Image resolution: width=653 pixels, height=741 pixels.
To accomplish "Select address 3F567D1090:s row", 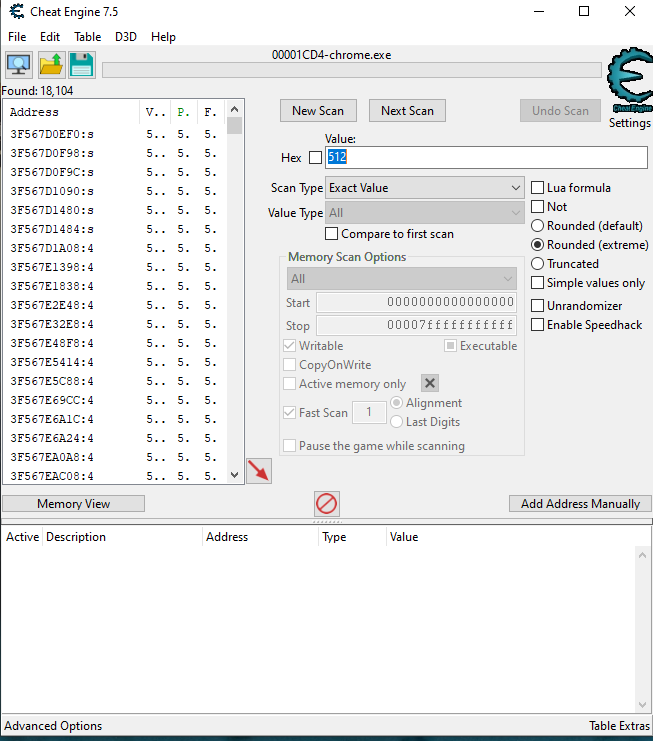I will coord(114,191).
